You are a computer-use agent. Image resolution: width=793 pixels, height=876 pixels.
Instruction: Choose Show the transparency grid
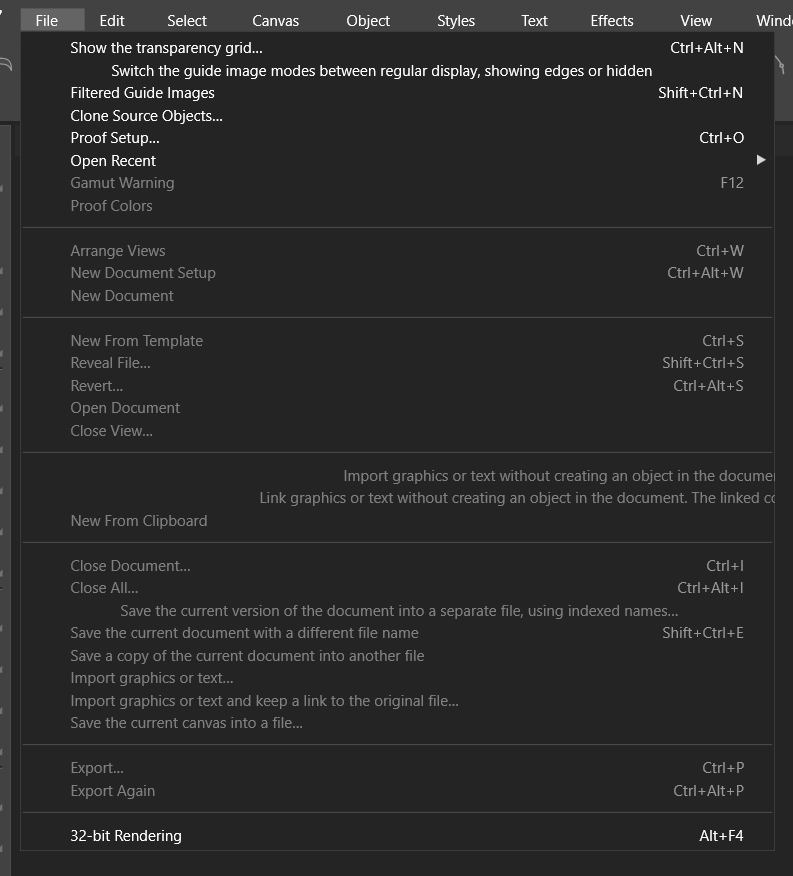tap(166, 47)
